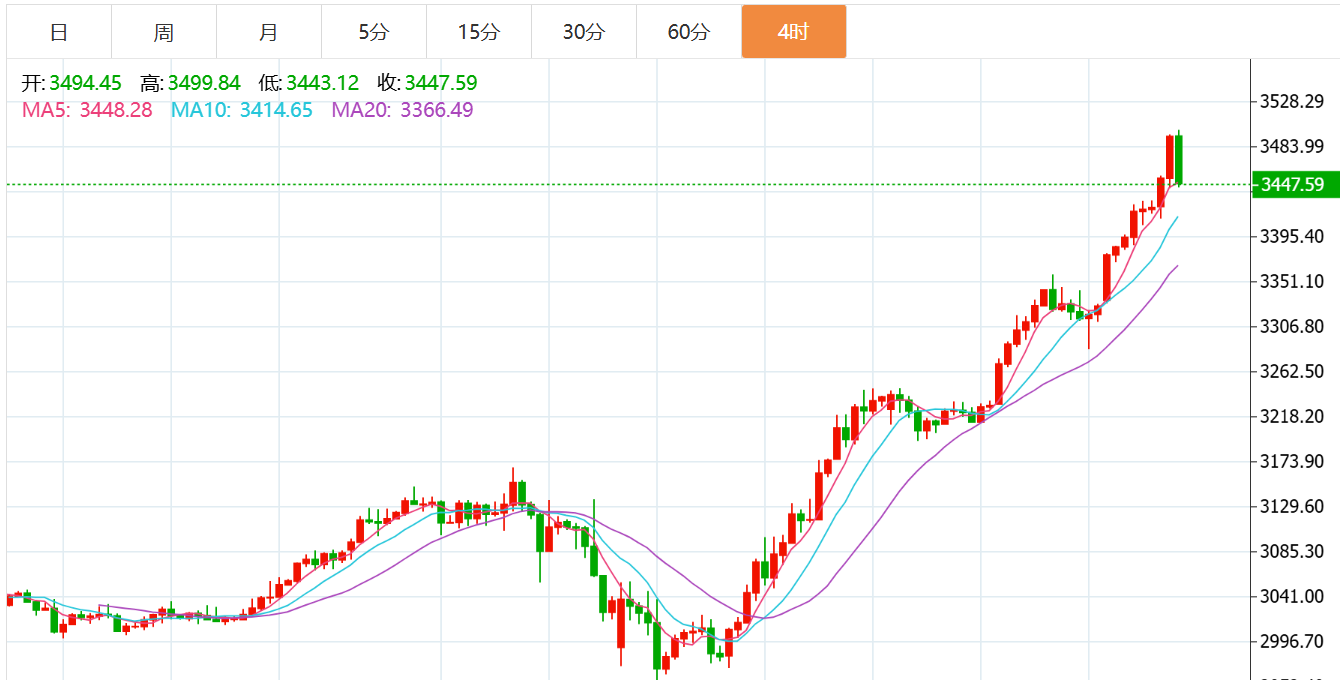Click the 3395.40 price axis label
The image size is (1340, 680).
click(x=1293, y=236)
